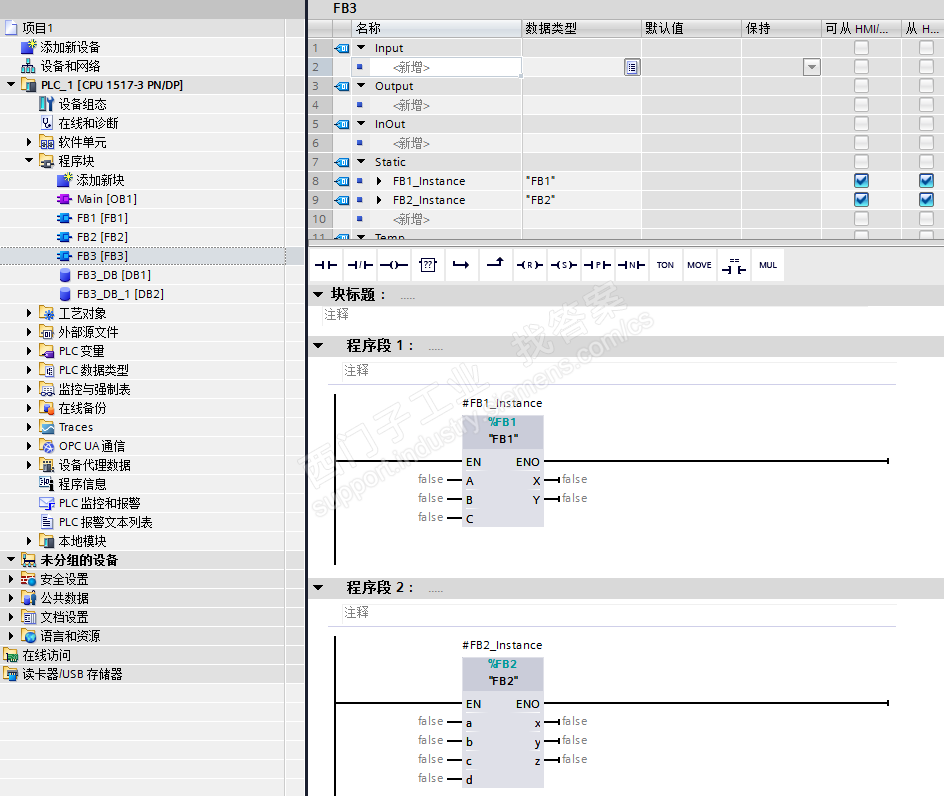This screenshot has height=796, width=944.
Task: Open Program info item
Action: click(82, 484)
